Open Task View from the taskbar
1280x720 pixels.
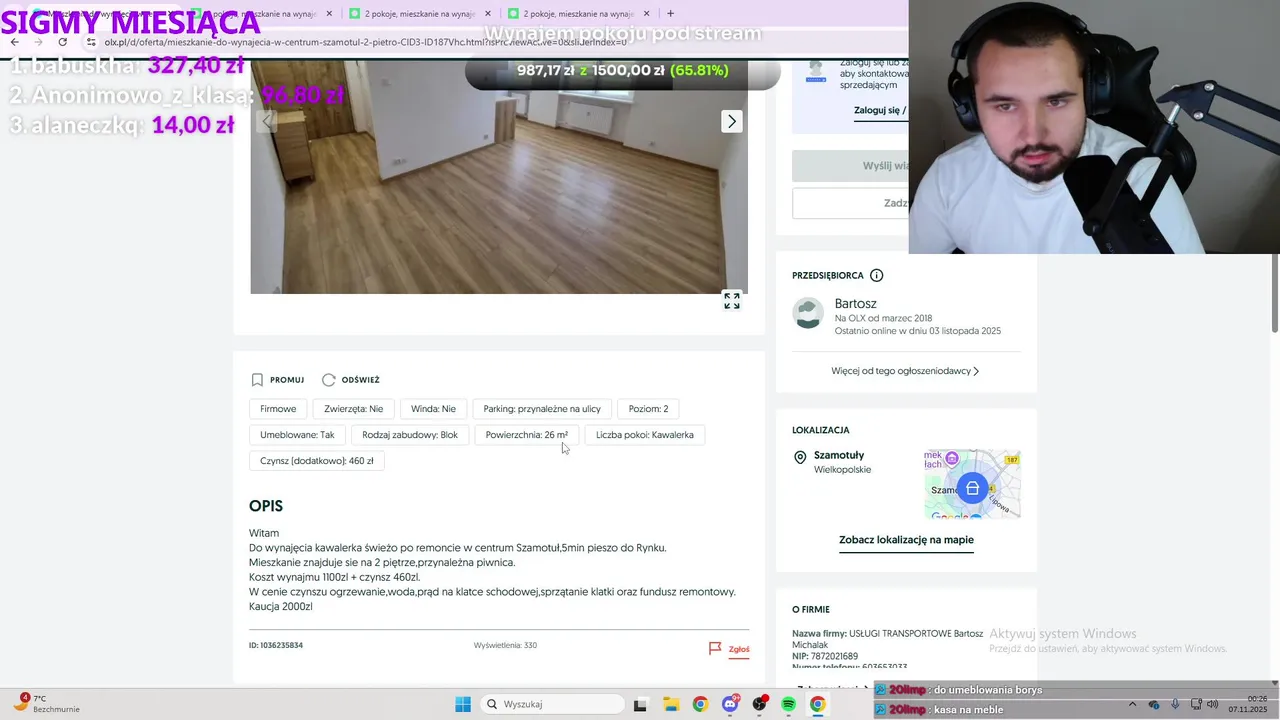640,704
